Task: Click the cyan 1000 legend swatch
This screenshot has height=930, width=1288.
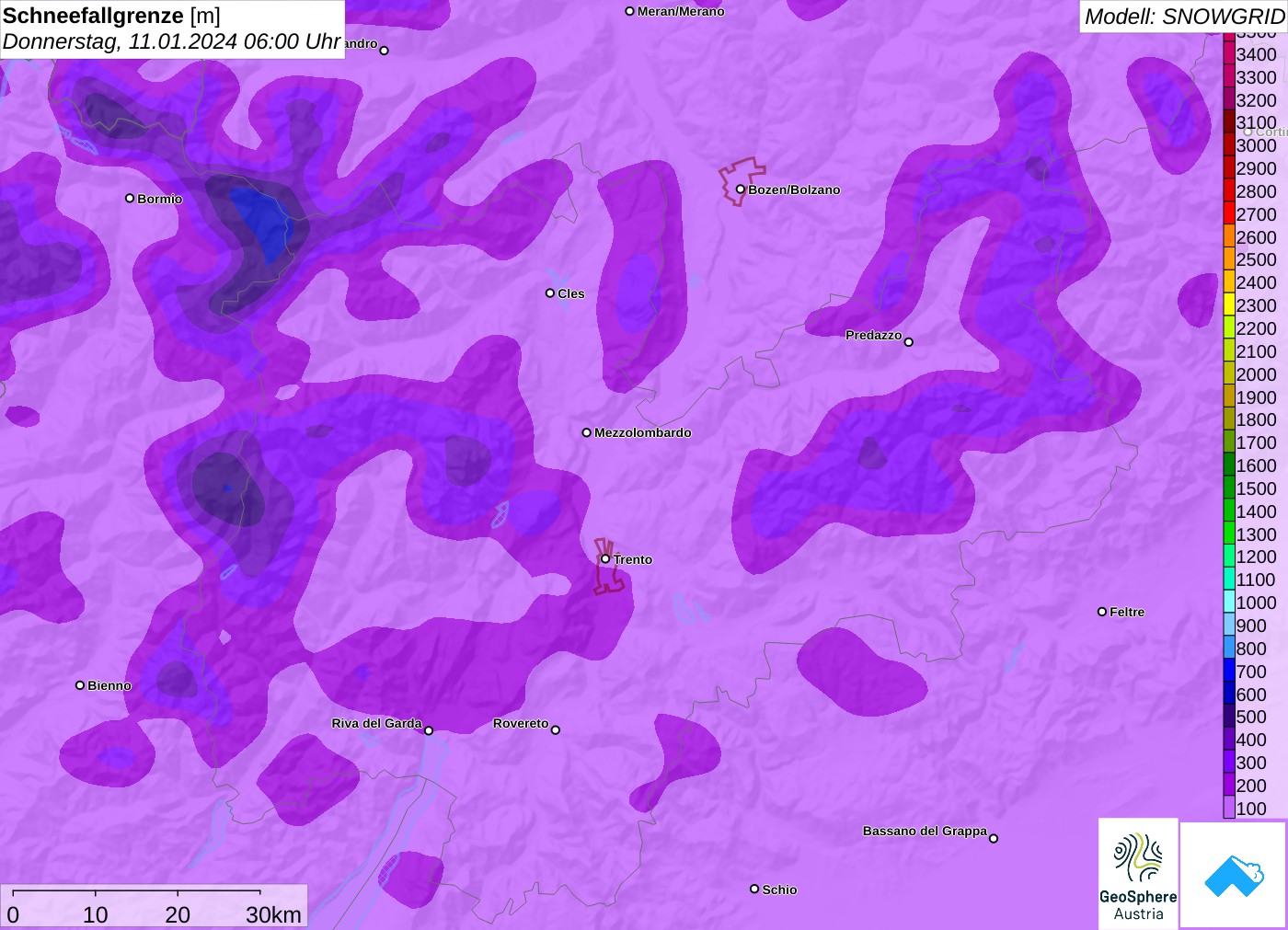Action: point(1229,603)
